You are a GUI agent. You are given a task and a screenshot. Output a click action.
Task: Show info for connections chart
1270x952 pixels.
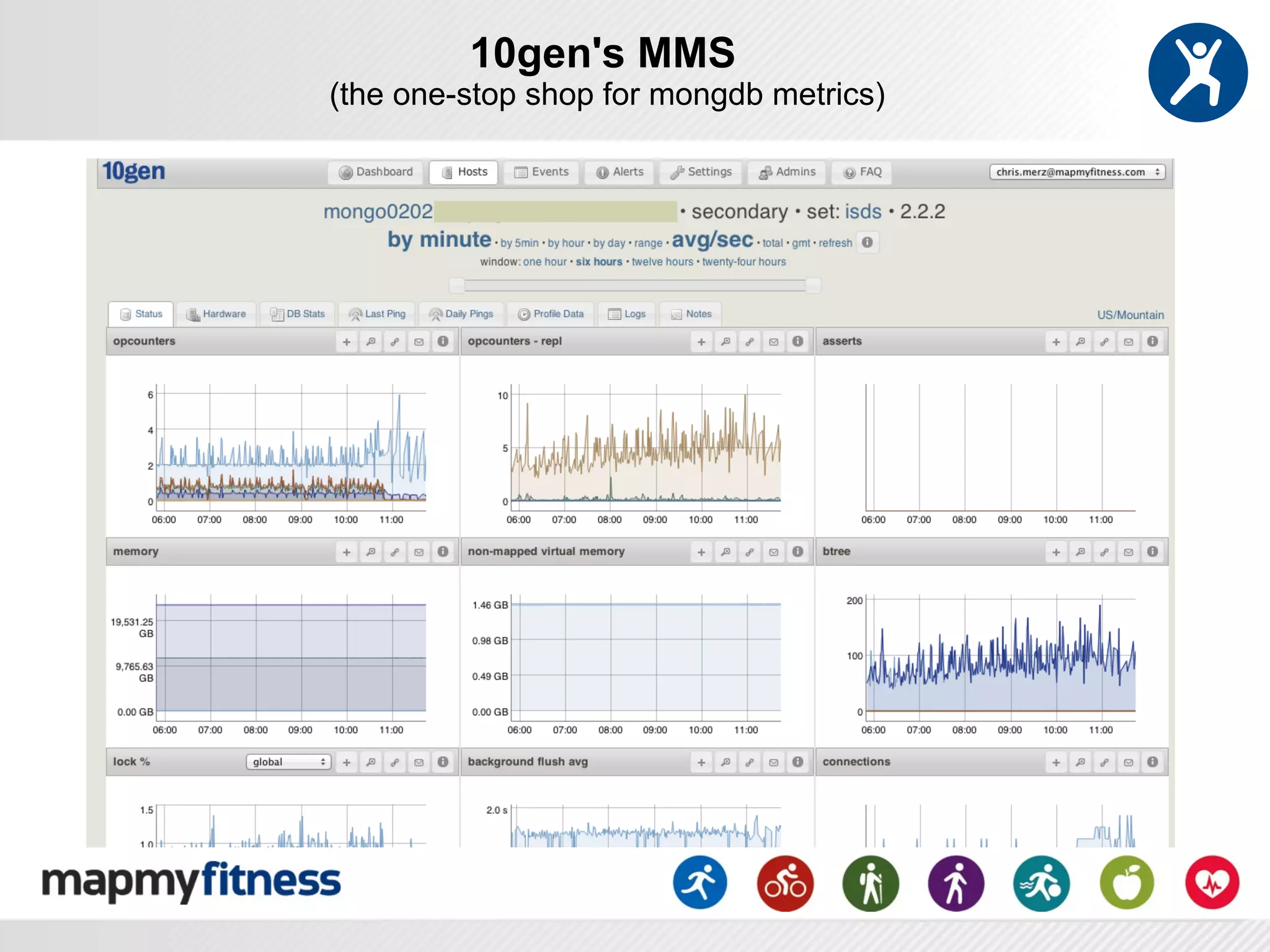tap(1153, 762)
